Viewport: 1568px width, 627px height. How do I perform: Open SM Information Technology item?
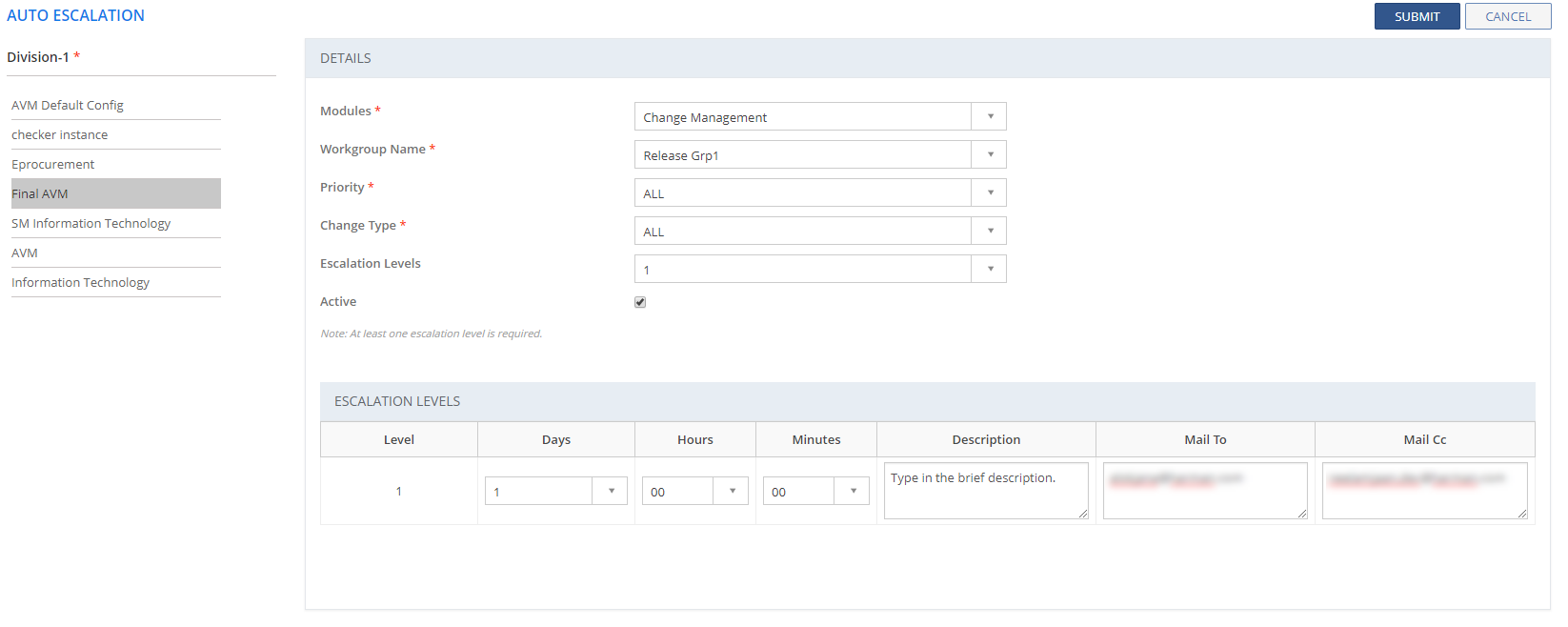[91, 223]
